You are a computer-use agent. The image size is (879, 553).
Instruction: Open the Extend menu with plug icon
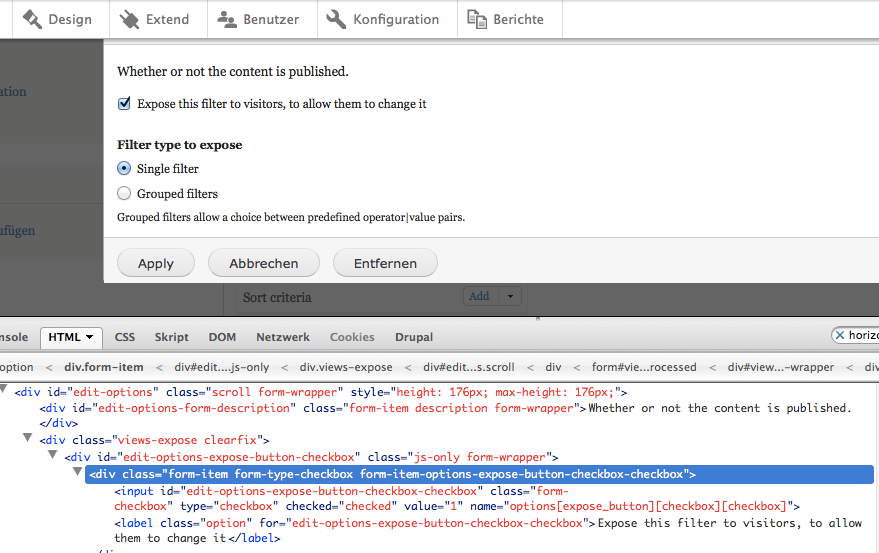click(x=155, y=19)
